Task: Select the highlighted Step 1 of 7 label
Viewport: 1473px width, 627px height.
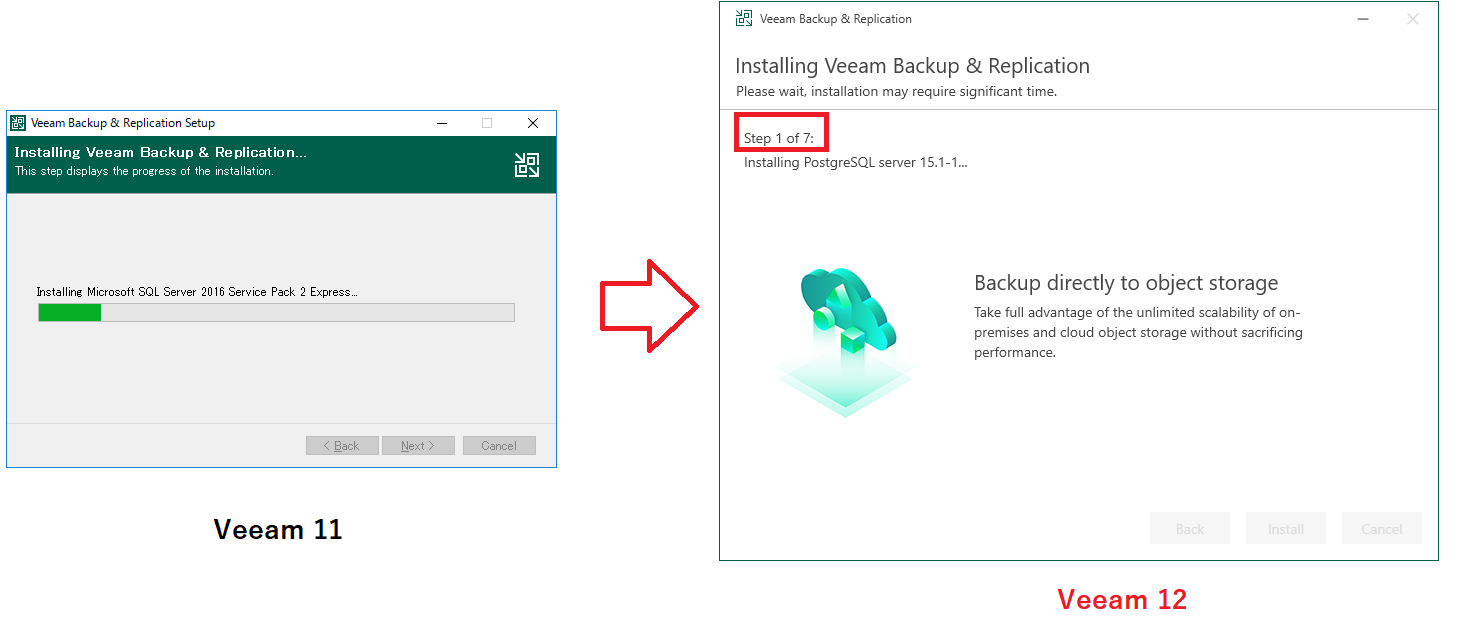Action: (780, 131)
